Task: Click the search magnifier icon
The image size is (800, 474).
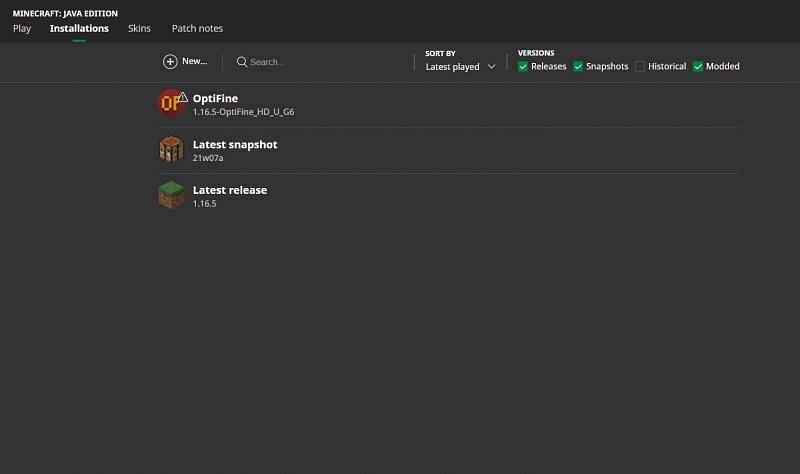Action: [x=242, y=62]
